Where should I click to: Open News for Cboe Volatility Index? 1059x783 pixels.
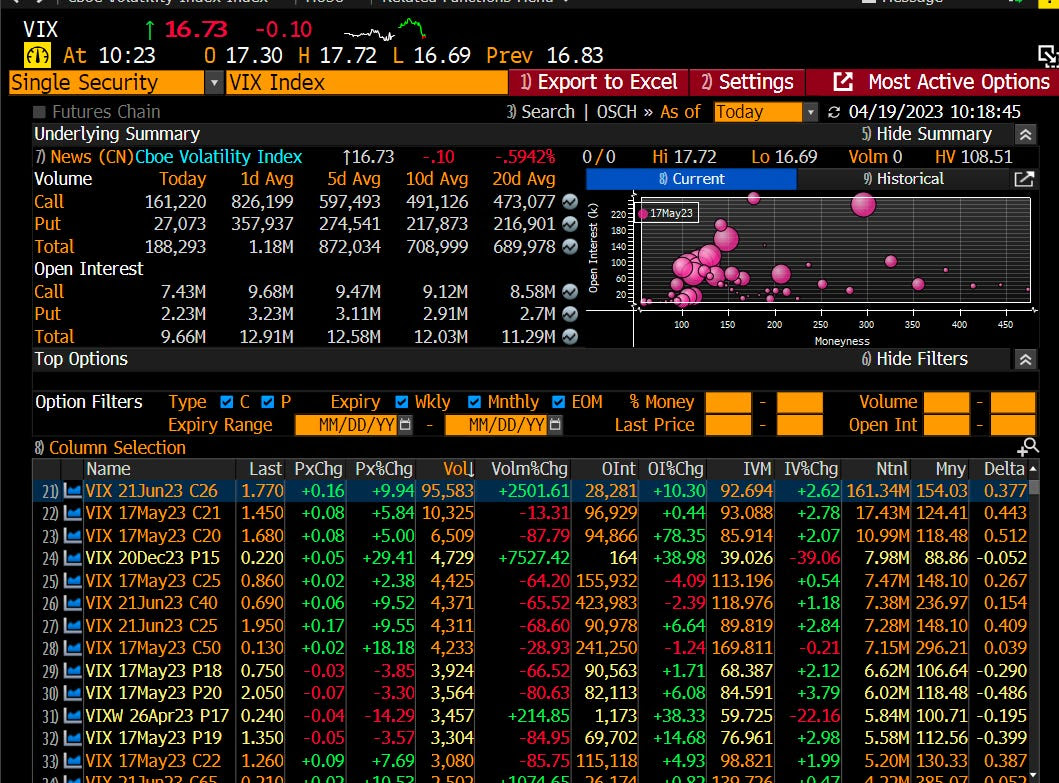[x=84, y=157]
